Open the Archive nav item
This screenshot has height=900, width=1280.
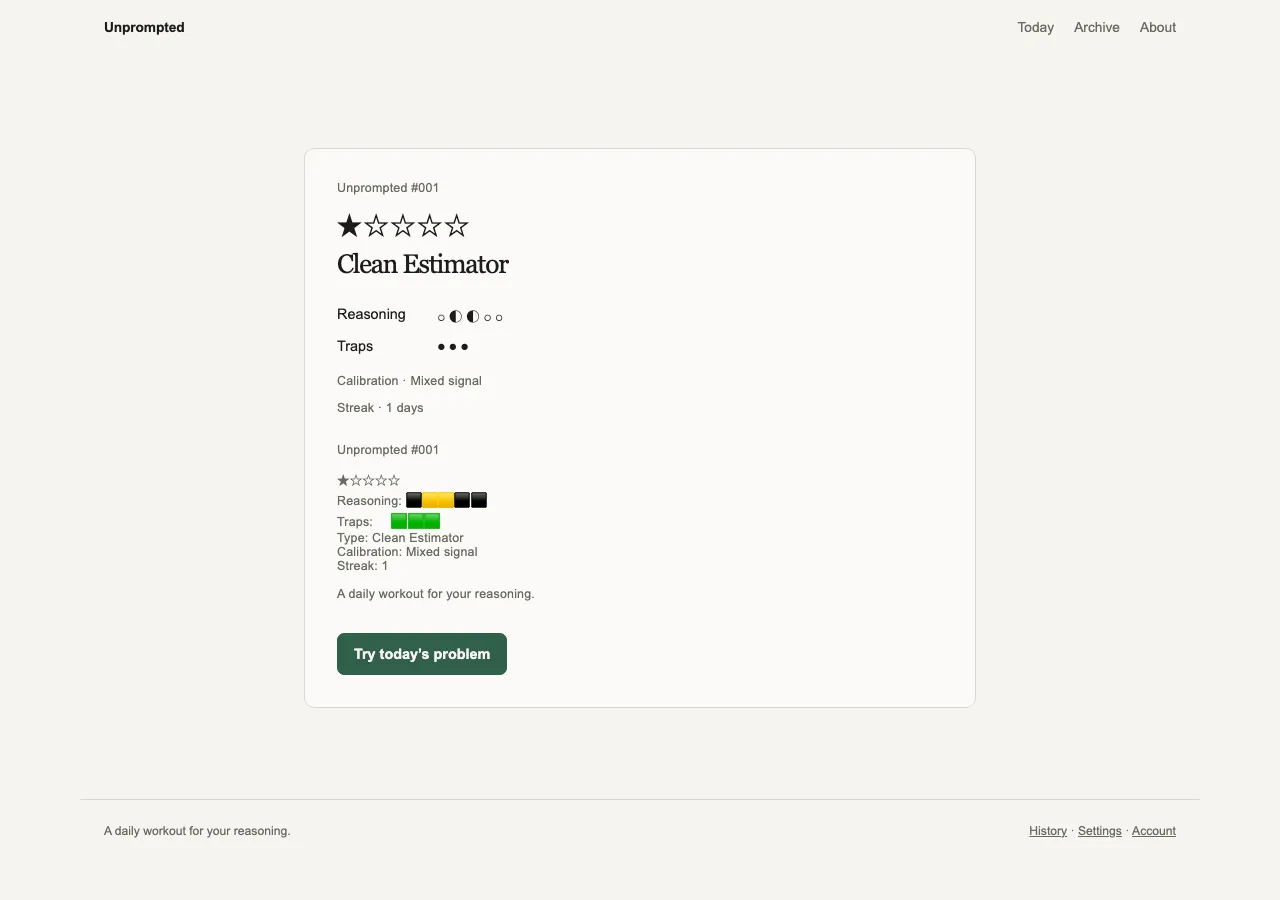click(1097, 27)
